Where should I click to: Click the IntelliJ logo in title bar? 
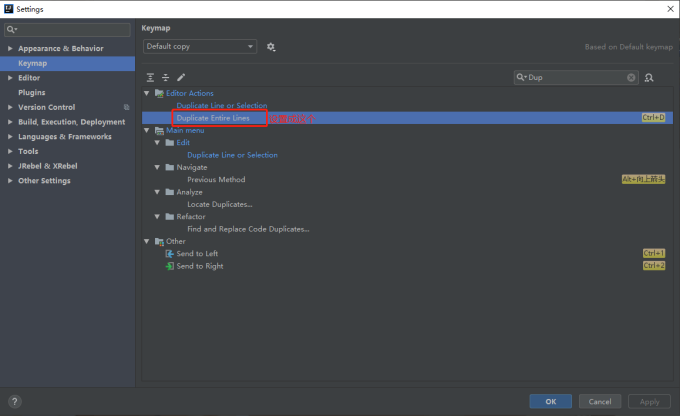pyautogui.click(x=9, y=9)
